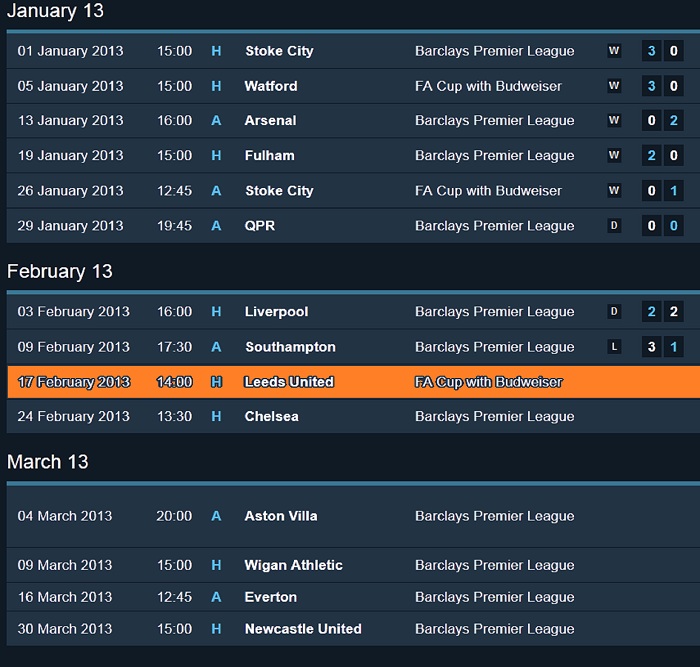Click Barclays Premier League in Chelsea row

pyautogui.click(x=495, y=417)
